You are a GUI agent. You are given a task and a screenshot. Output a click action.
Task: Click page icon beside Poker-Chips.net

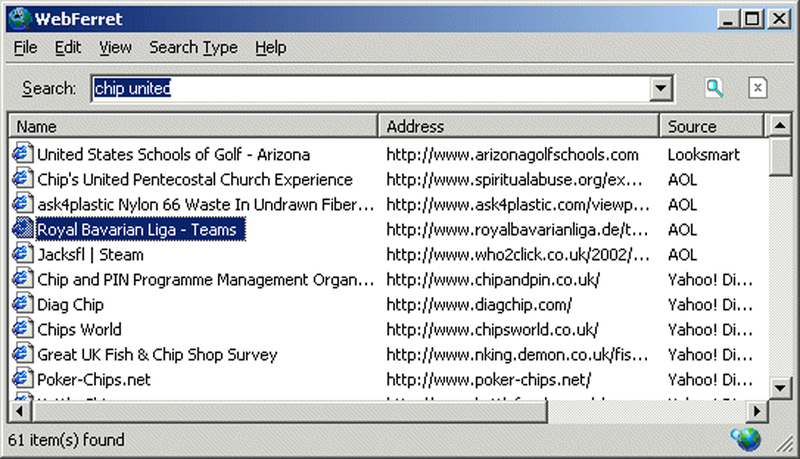[x=22, y=379]
